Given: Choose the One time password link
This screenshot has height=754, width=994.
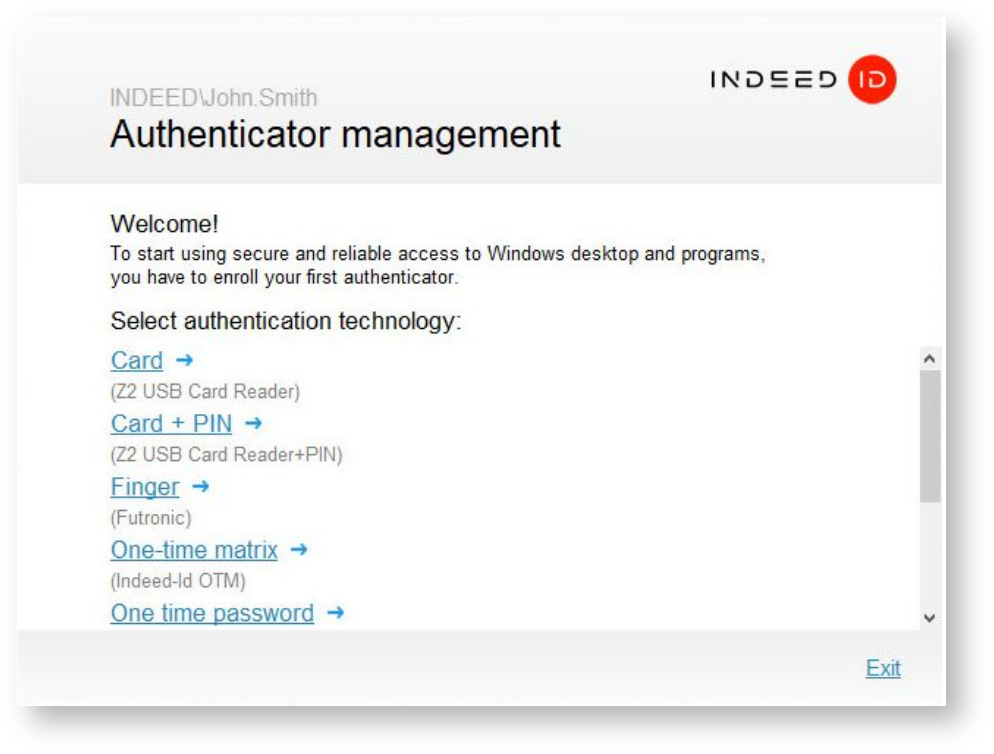Looking at the screenshot, I should tap(212, 613).
